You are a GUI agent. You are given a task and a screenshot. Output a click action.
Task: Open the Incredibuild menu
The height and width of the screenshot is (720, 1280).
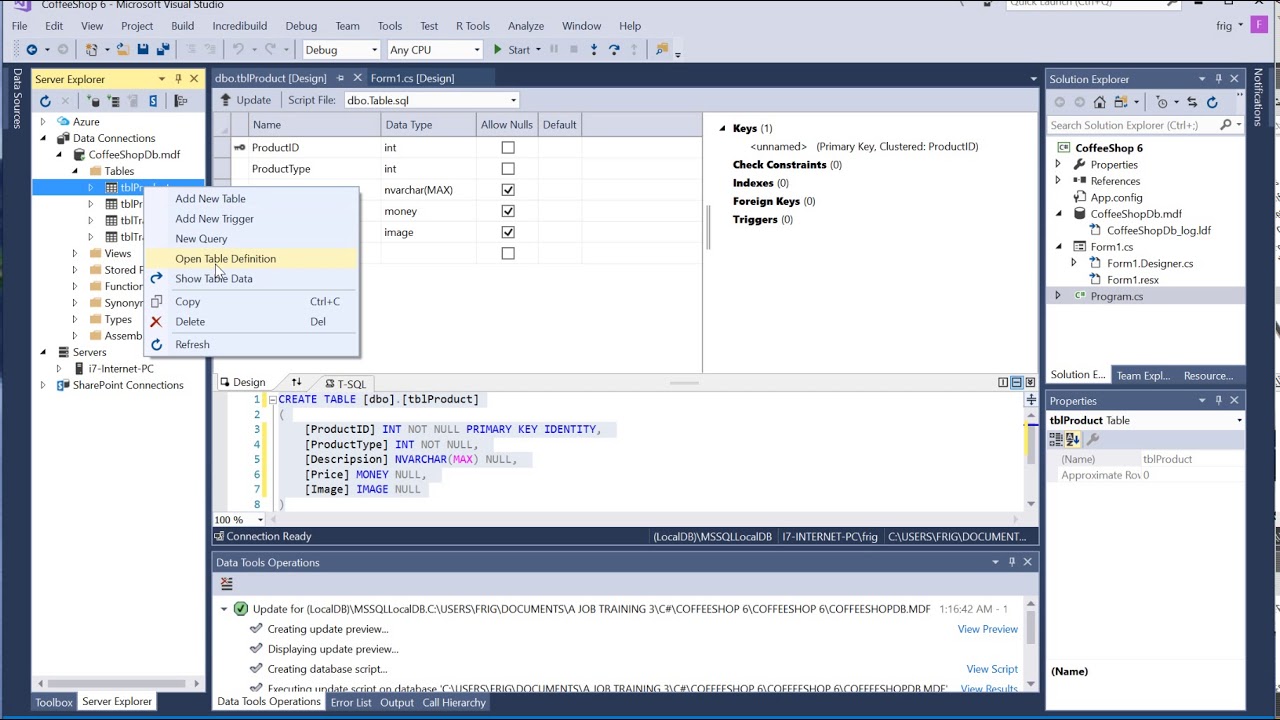point(240,26)
